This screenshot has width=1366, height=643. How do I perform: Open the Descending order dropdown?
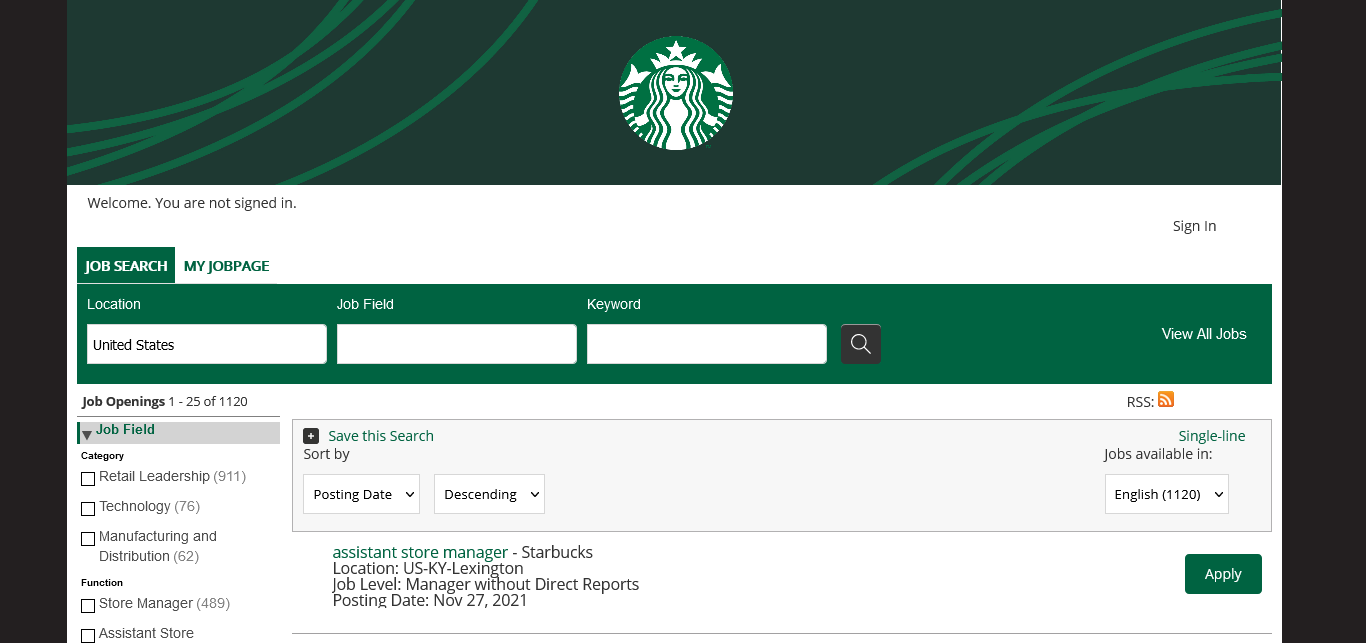coord(489,494)
